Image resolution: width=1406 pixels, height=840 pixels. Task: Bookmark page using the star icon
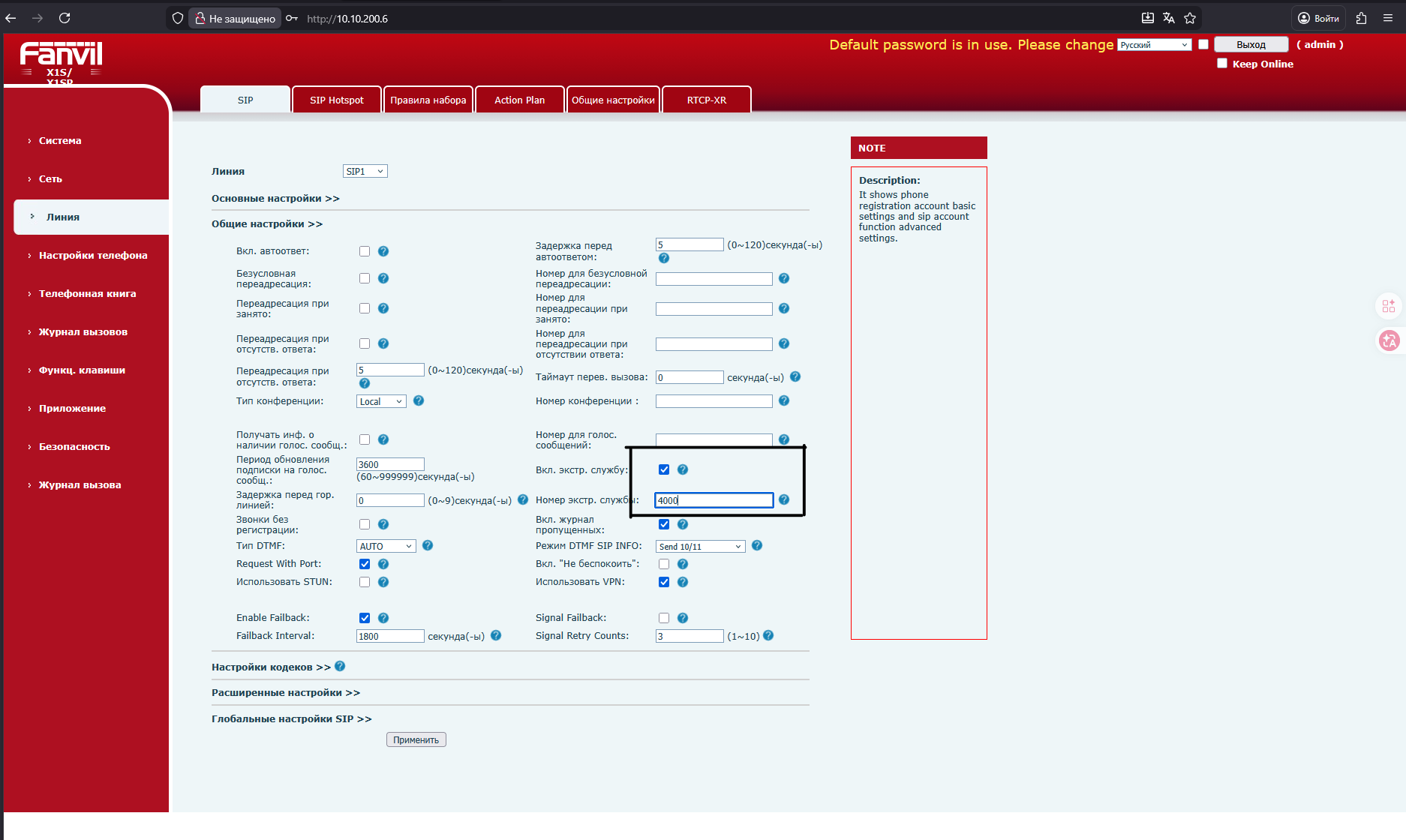point(1190,18)
